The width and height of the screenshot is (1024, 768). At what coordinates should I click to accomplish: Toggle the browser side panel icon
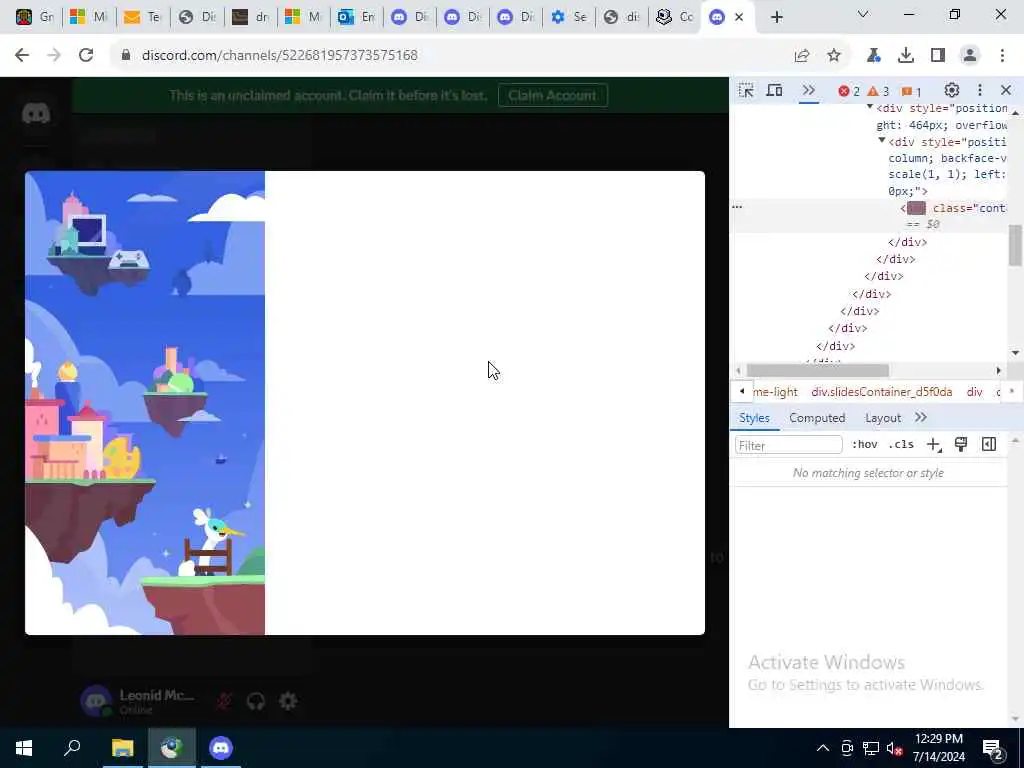(938, 56)
